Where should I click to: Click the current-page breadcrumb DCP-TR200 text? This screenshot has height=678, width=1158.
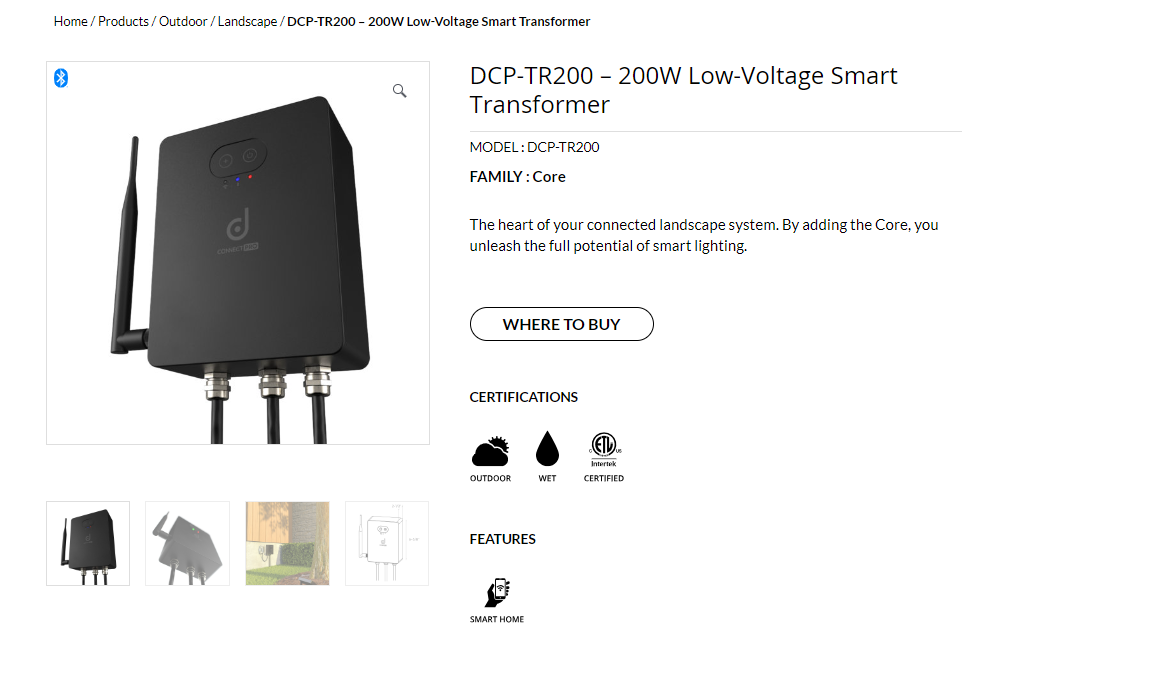tap(439, 21)
